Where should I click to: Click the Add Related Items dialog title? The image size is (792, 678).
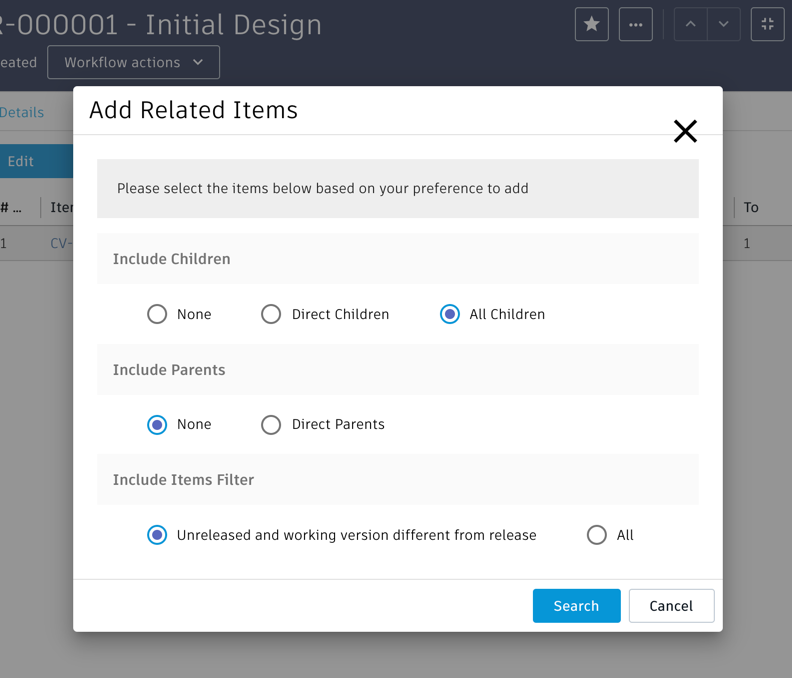click(x=193, y=110)
